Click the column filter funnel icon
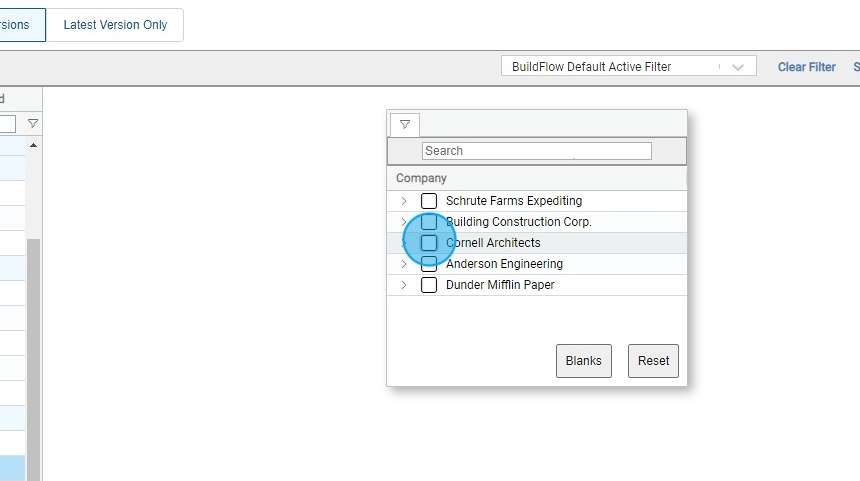The image size is (860, 481). coord(33,124)
